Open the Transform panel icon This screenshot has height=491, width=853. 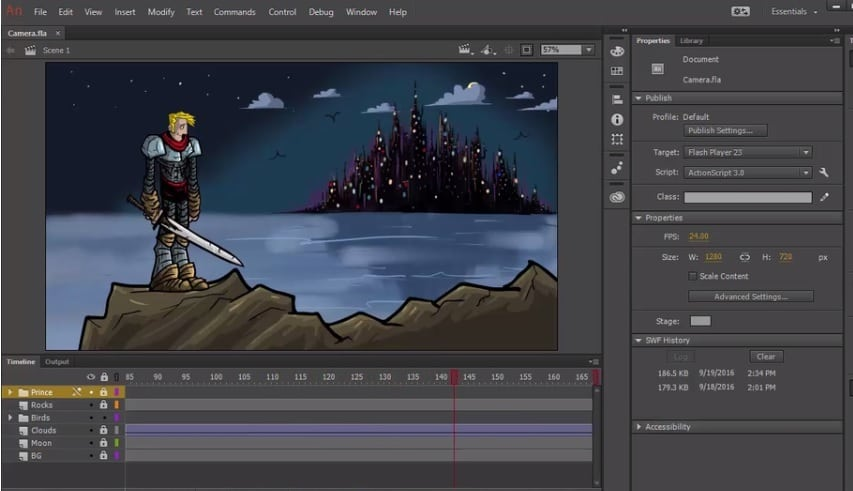point(617,139)
